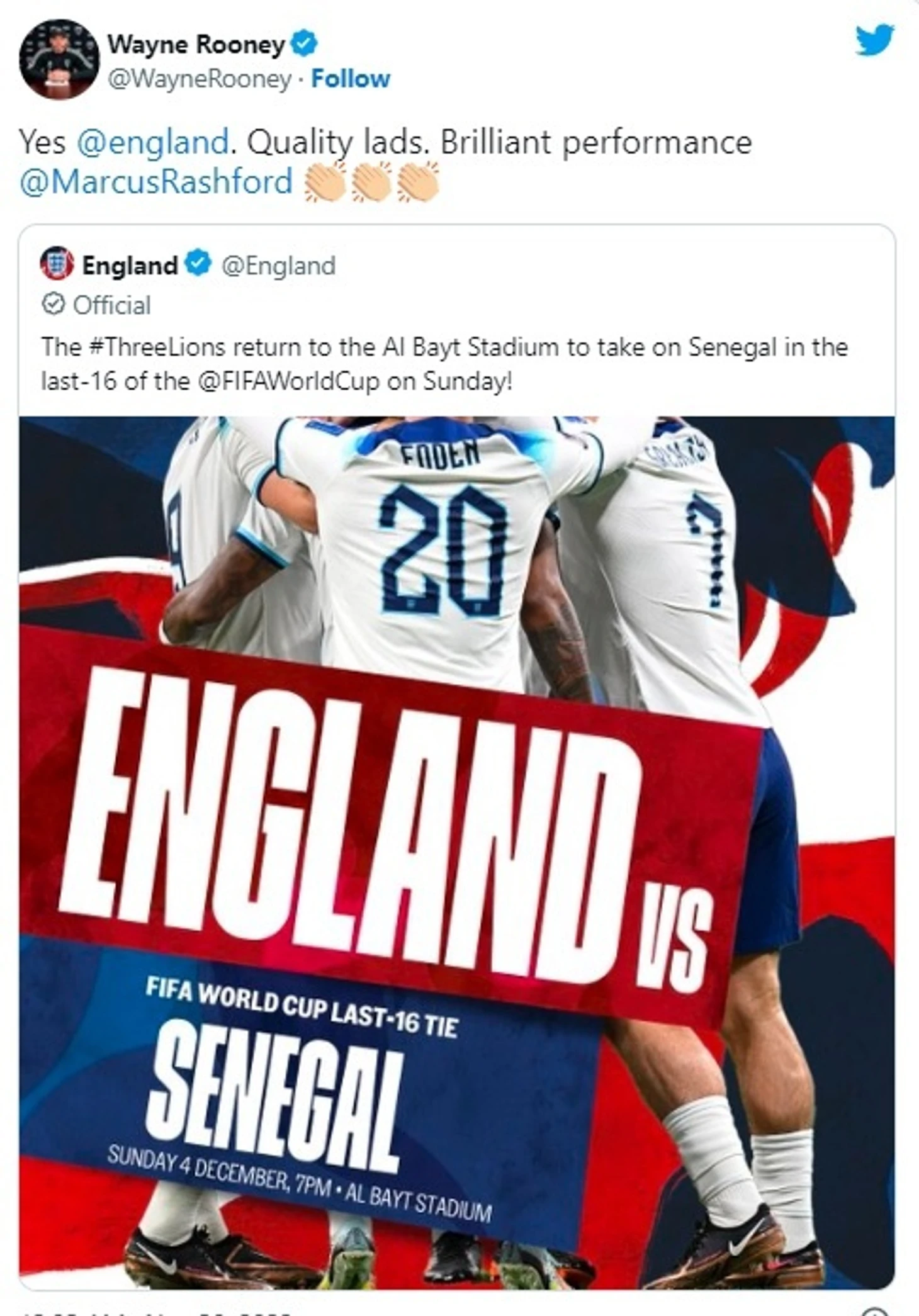Open the @england mention link

tap(152, 142)
